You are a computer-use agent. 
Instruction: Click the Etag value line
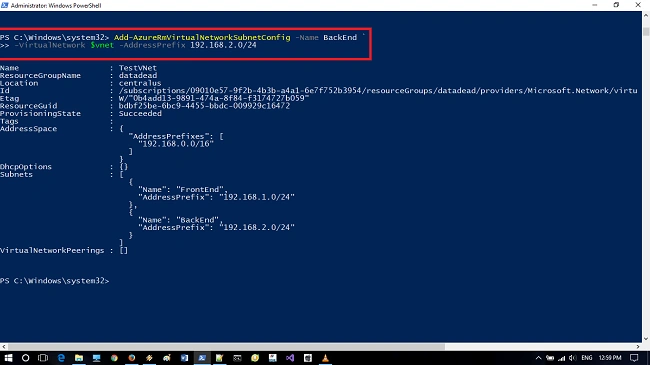214,98
